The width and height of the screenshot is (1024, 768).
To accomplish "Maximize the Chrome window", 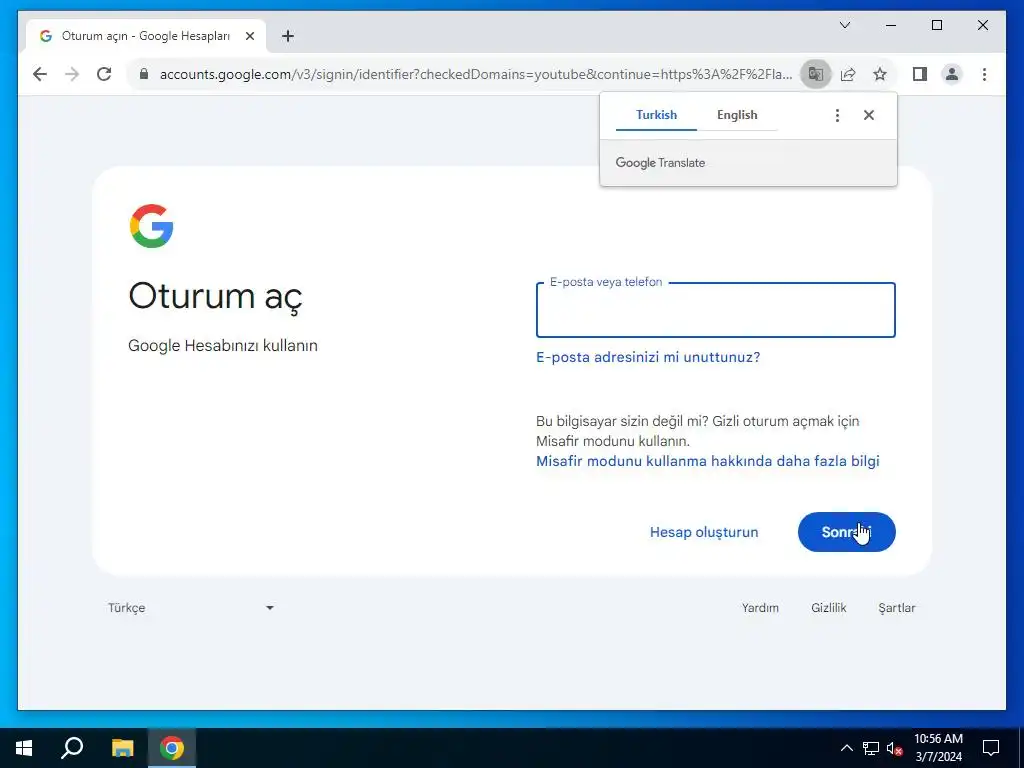I will click(x=936, y=25).
